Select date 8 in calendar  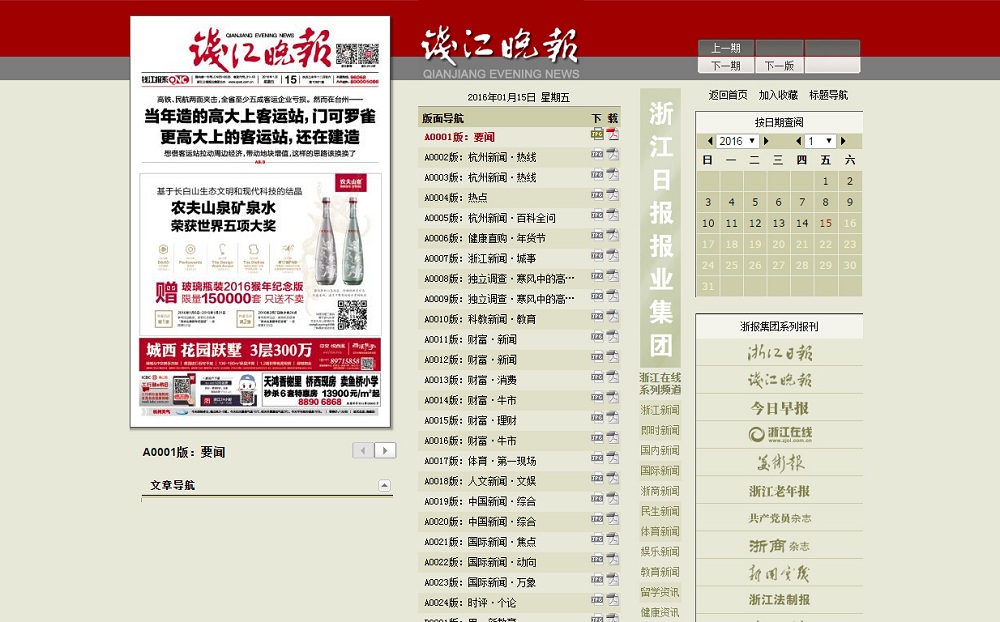tap(825, 202)
